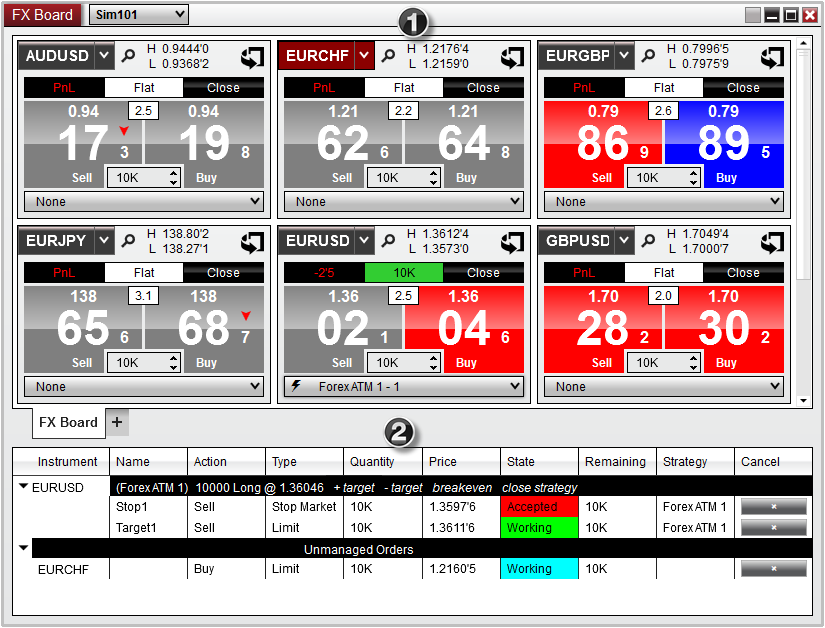Toggle the PnL display on GBPUSD tile

click(583, 272)
